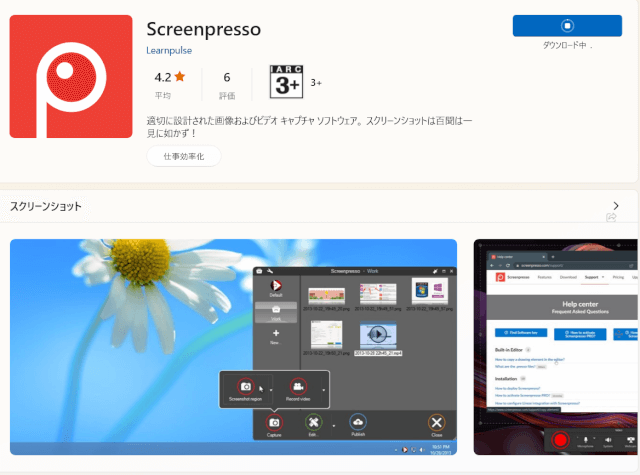
Task: Click the orange star rating icon
Action: 180,76
